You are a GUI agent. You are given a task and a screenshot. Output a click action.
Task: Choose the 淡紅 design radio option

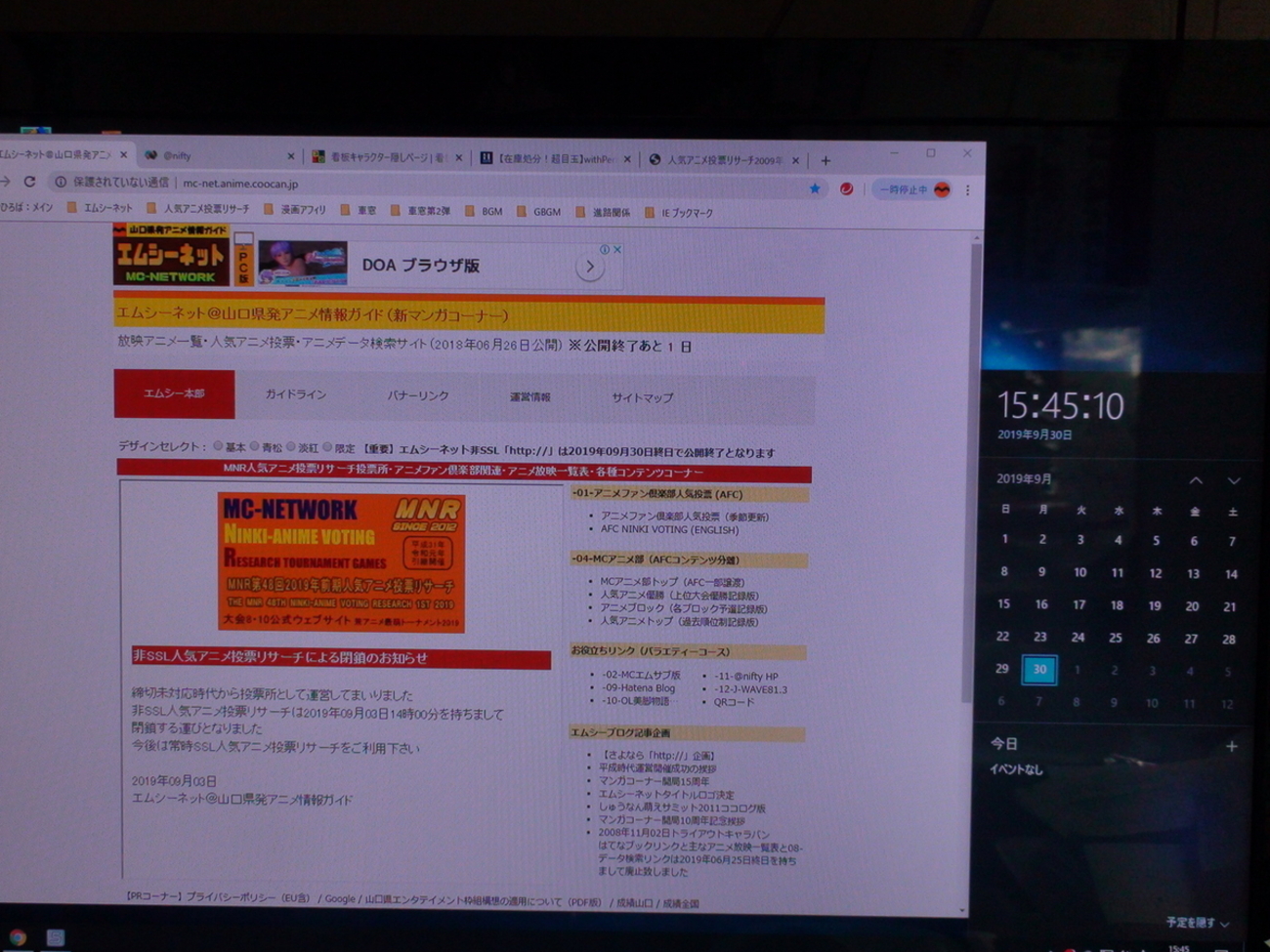[291, 446]
